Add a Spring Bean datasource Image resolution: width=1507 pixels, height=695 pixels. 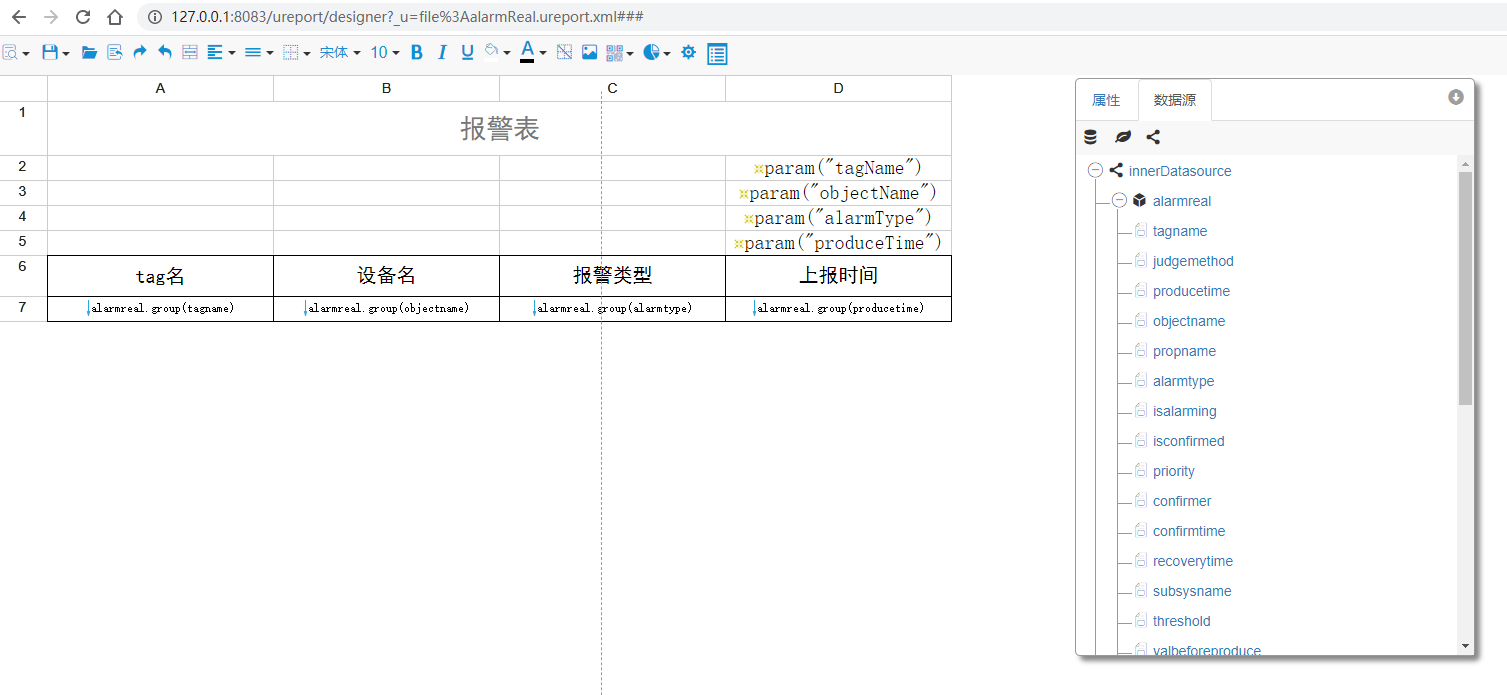[1123, 137]
